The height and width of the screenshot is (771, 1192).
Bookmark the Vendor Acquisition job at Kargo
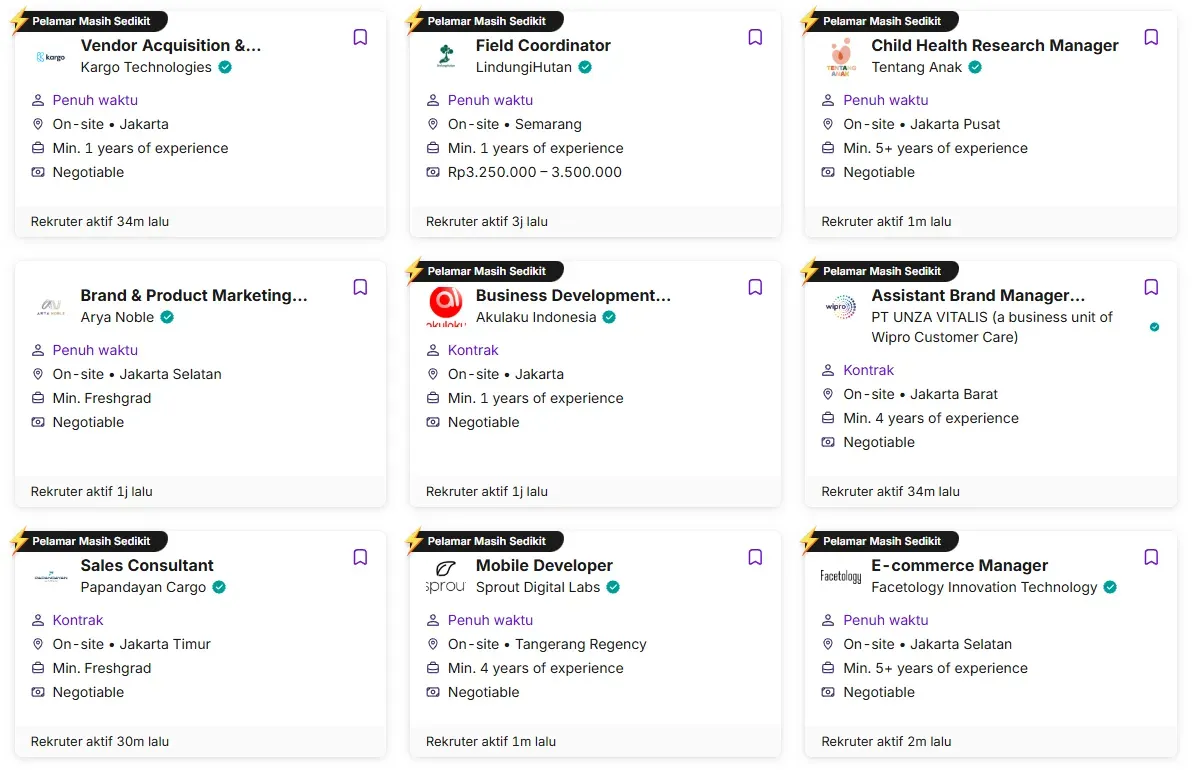(x=360, y=37)
